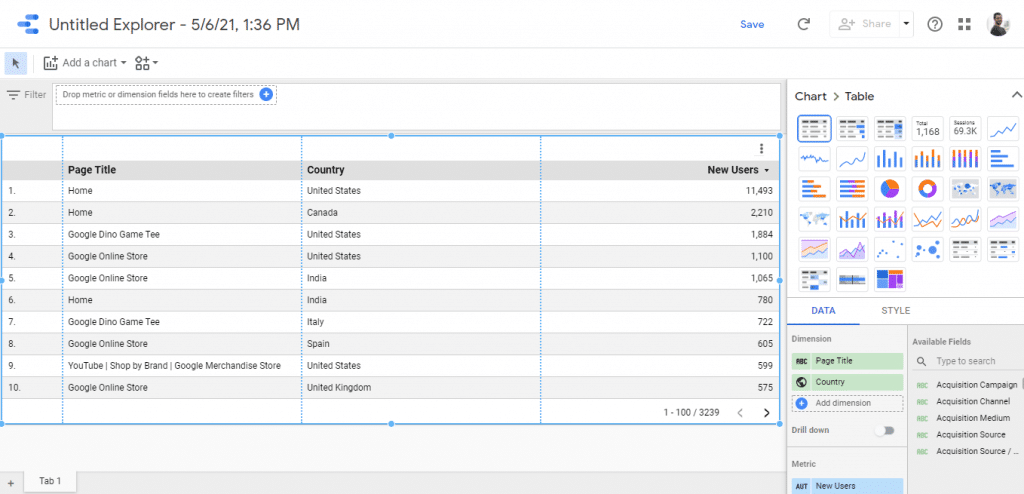The image size is (1024, 494).
Task: Click the Italy country cell
Action: 315,322
